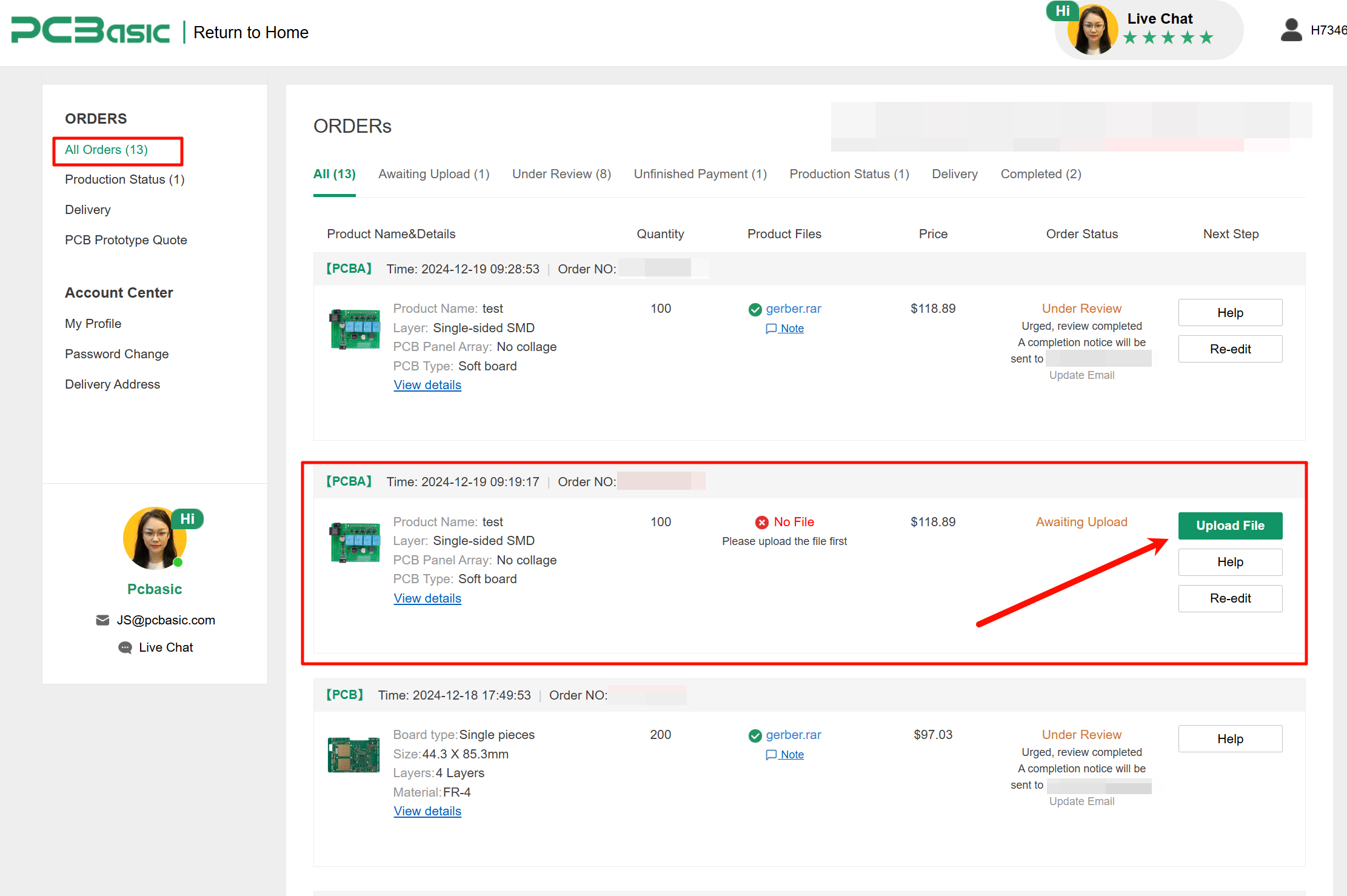Click Re-edit for the Awaiting Upload order
1347x896 pixels.
point(1230,598)
